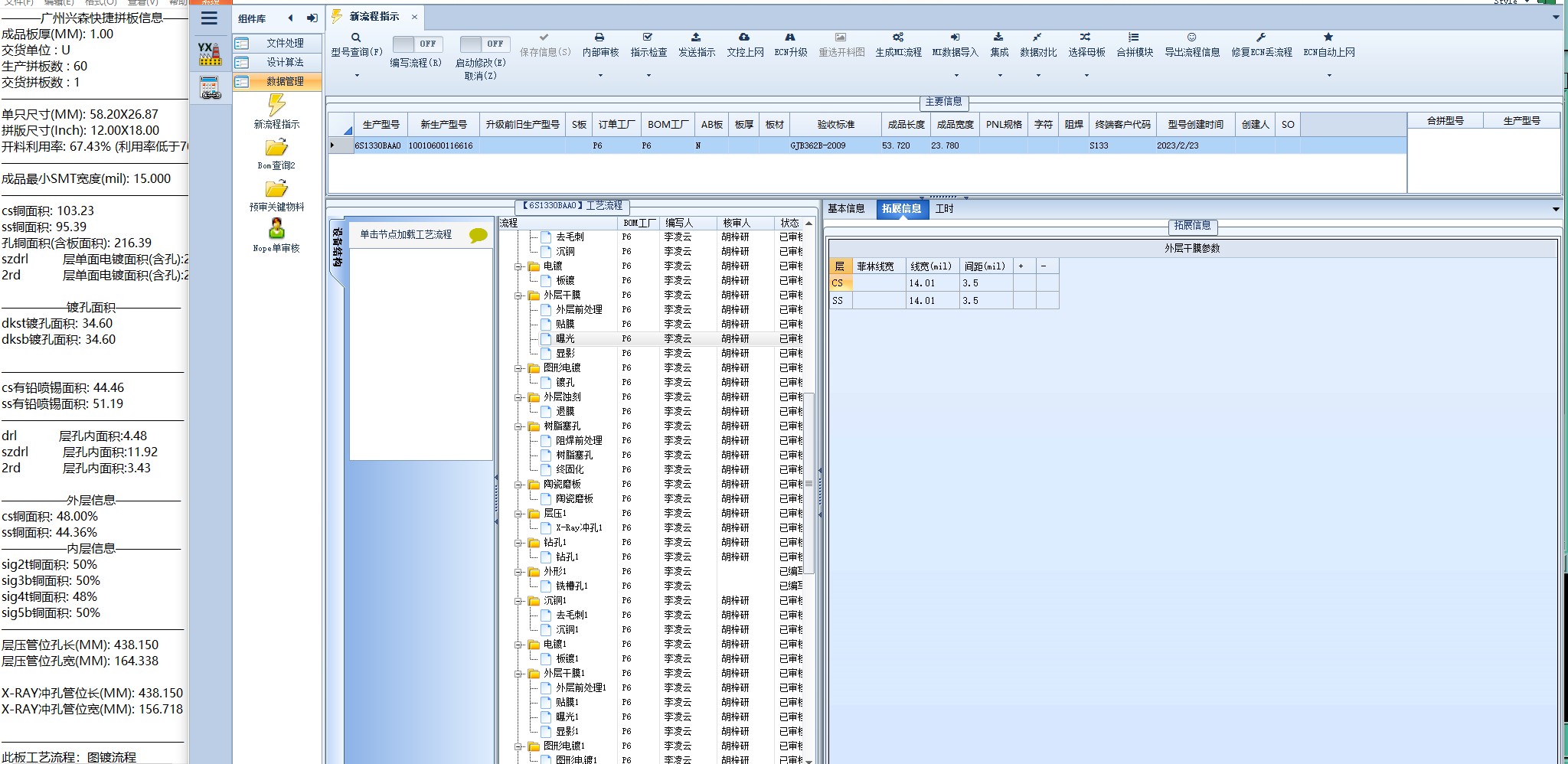Screen dimensions: 1568x764
Task: Open 设计算法 navigation group
Action: (277, 62)
